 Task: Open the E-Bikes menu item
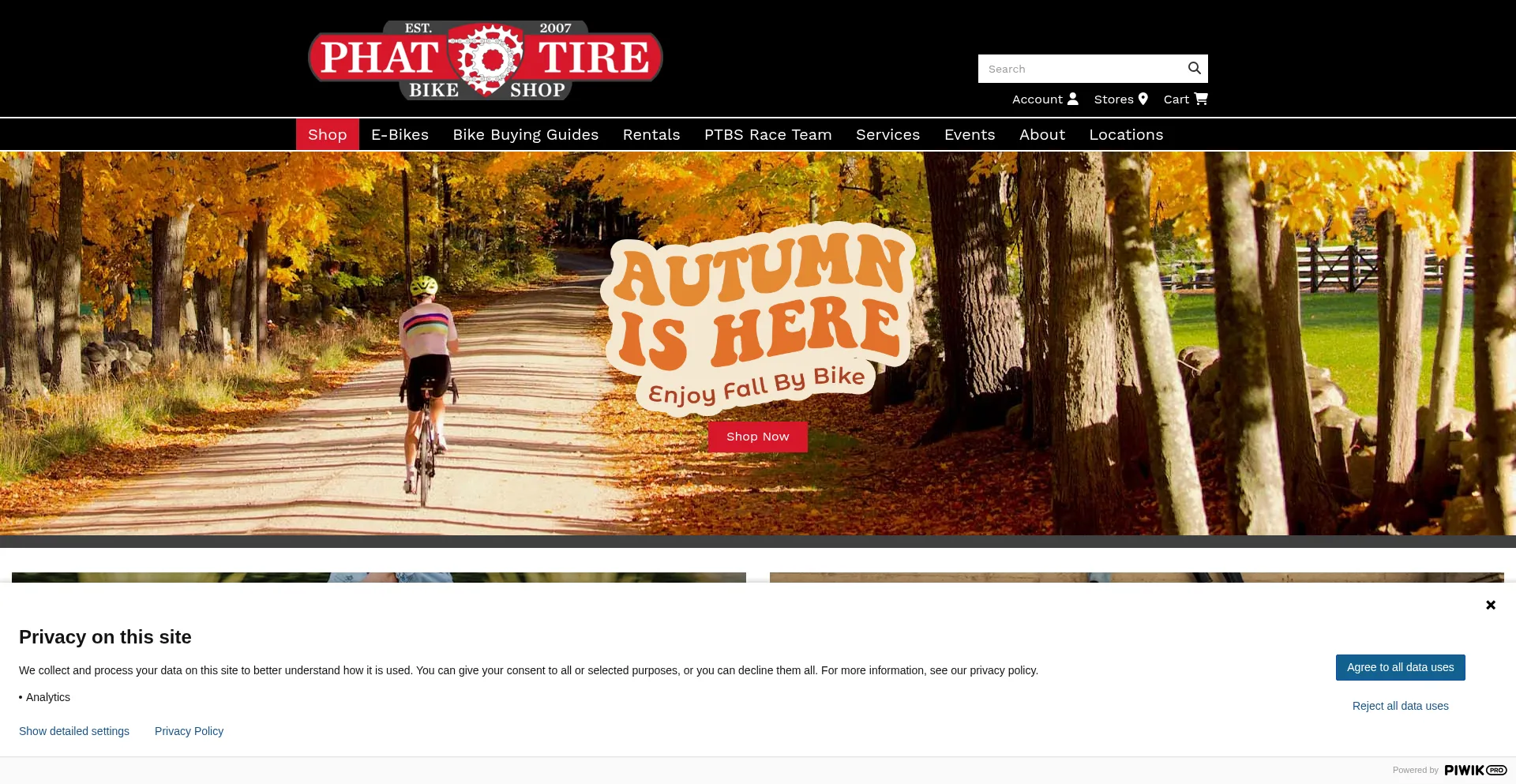tap(400, 135)
